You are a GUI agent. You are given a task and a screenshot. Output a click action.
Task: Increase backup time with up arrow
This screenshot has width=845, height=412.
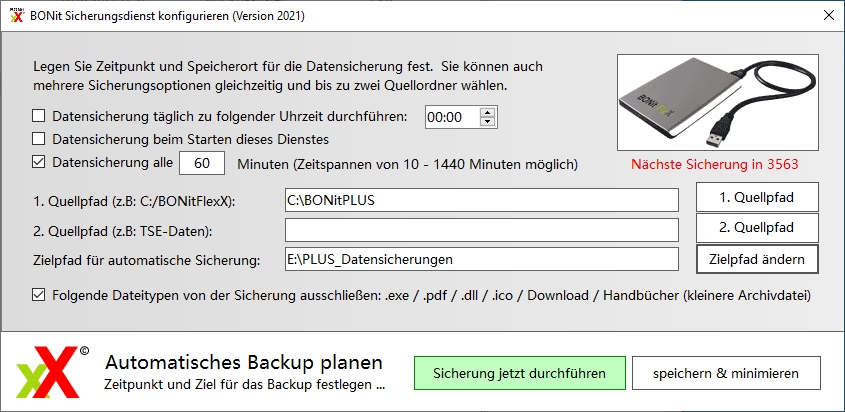coord(488,112)
